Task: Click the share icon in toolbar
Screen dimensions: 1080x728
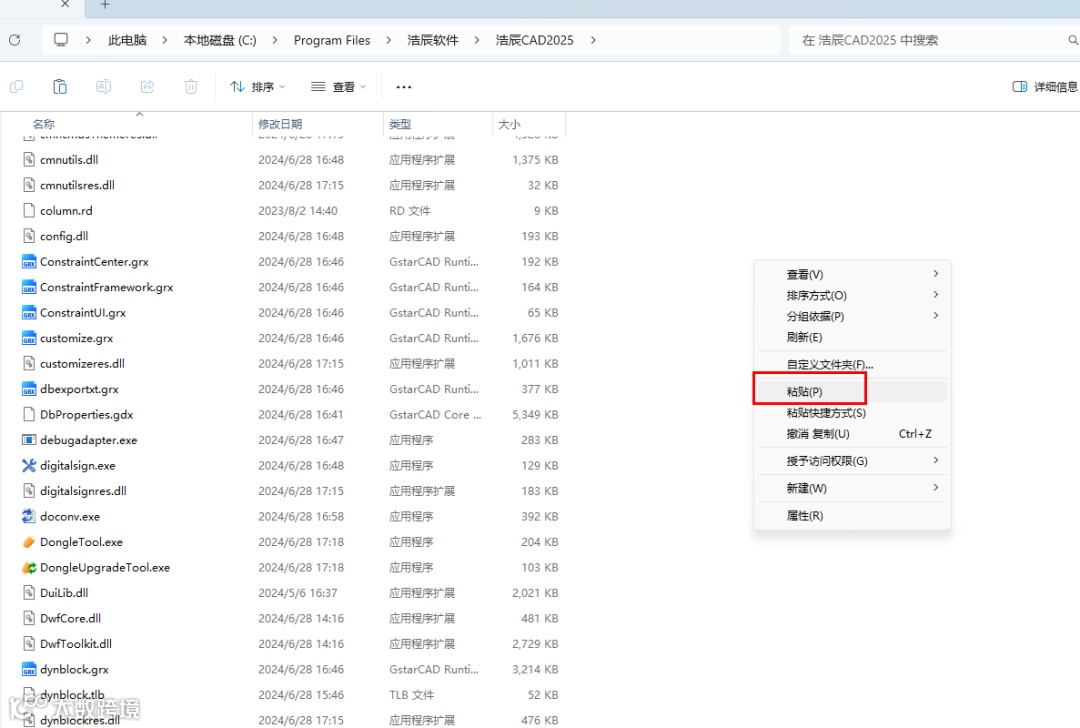Action: (x=147, y=87)
